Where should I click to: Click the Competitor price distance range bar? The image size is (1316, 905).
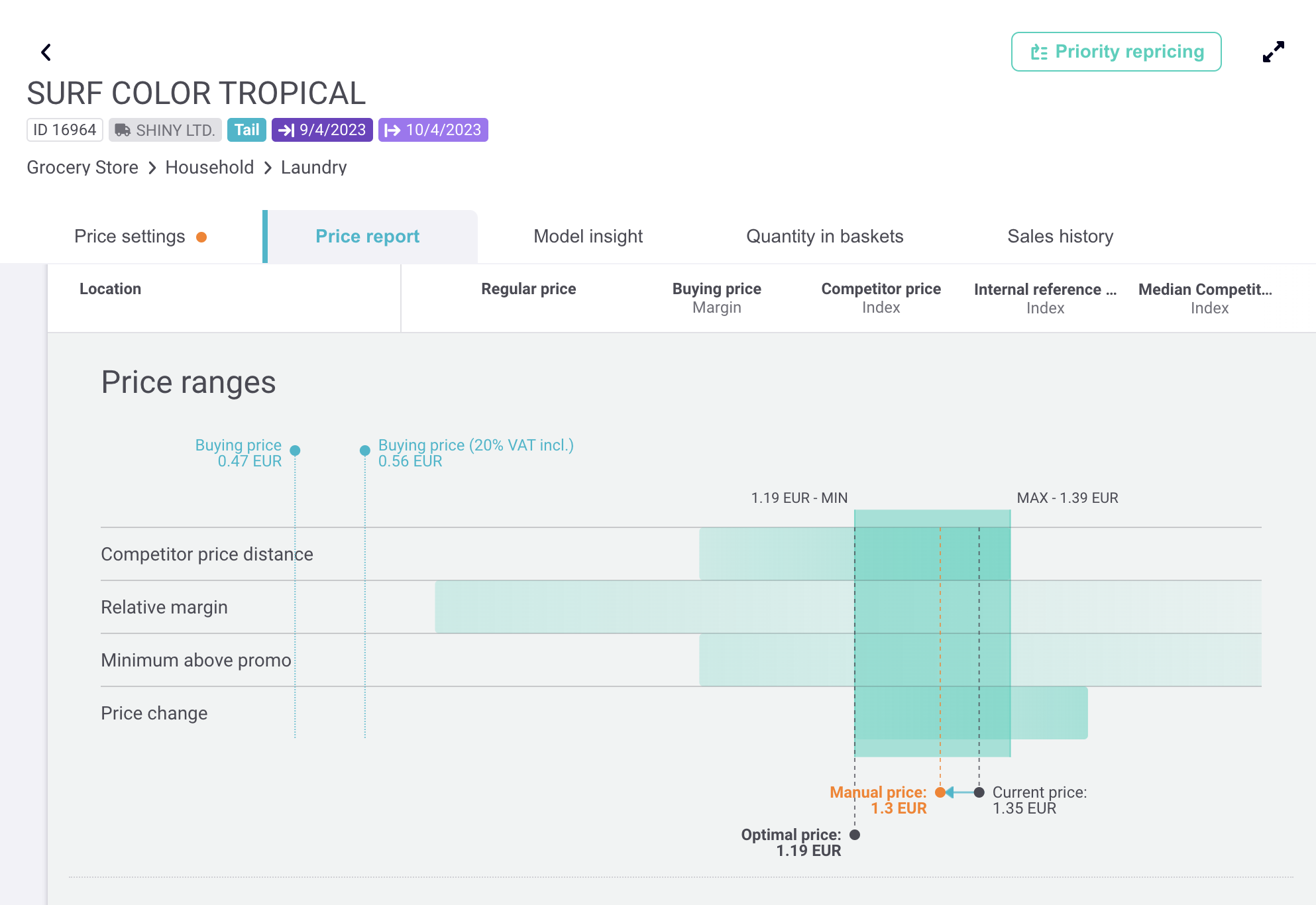click(x=855, y=554)
